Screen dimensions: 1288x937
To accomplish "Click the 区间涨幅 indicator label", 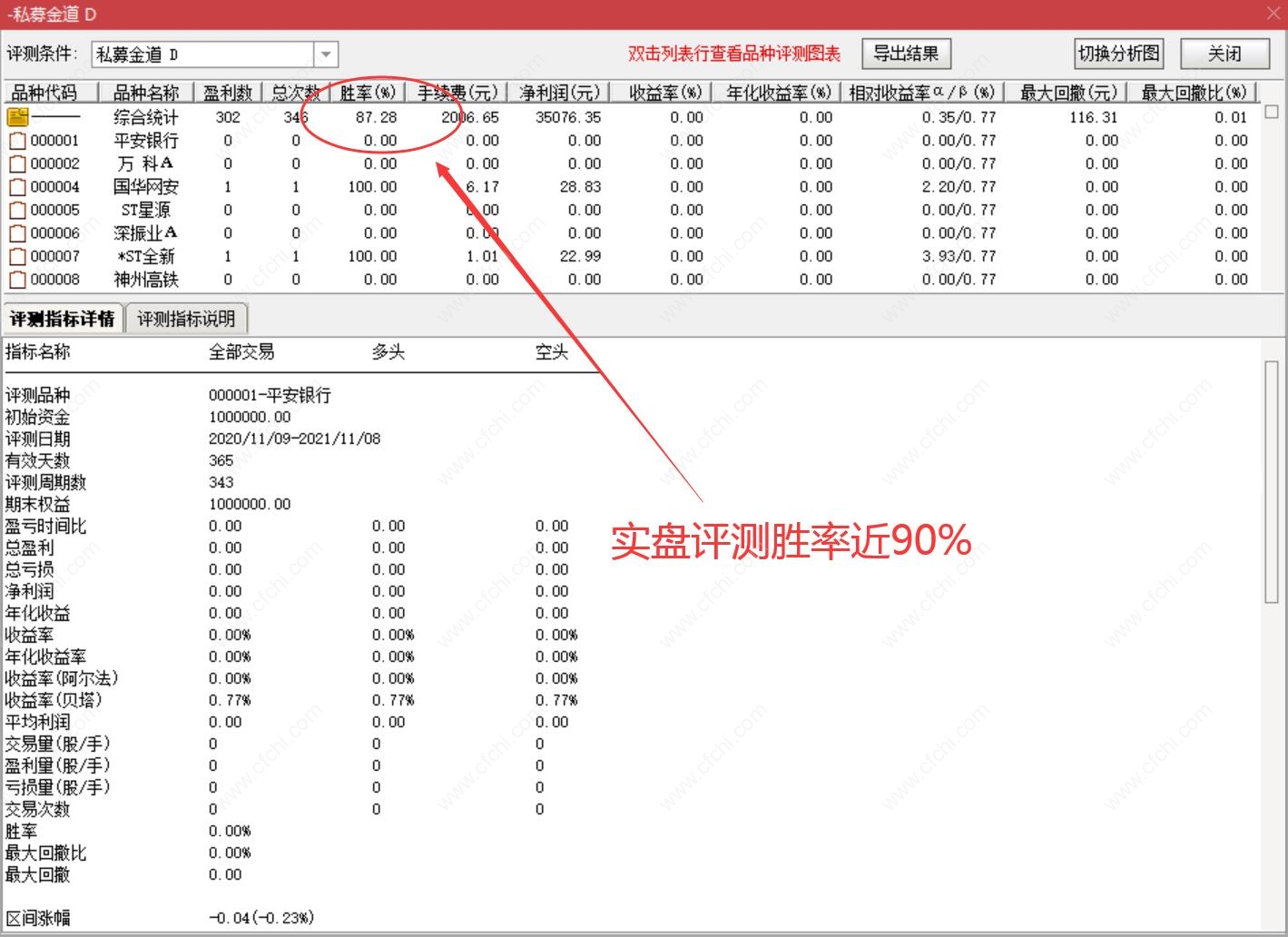I will pos(37,918).
